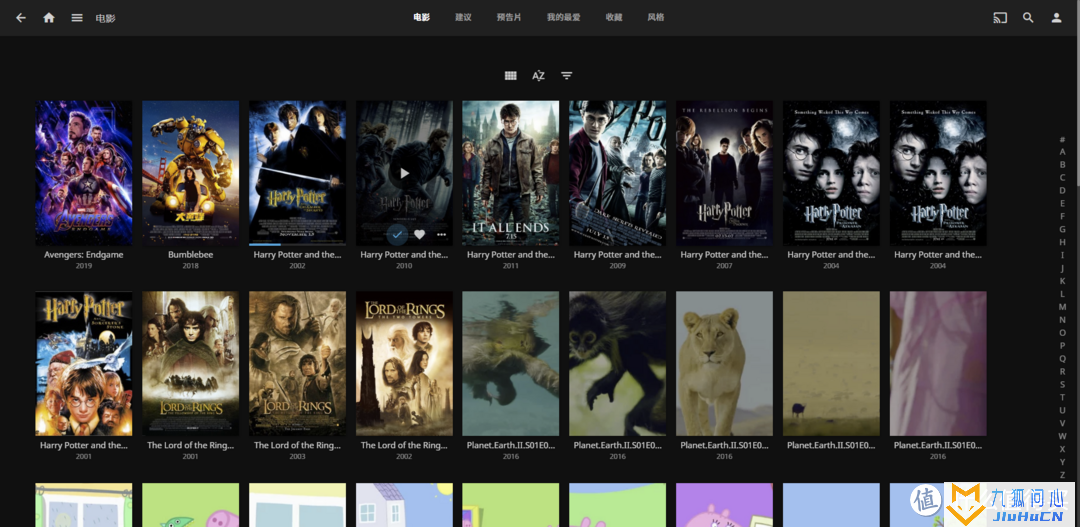
Task: Switch to the 收藏 tab
Action: [x=614, y=17]
